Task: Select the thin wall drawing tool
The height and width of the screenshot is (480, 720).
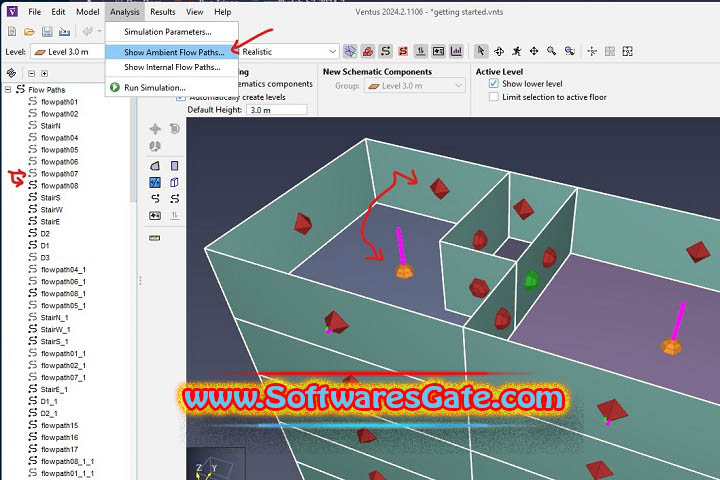Action: point(155,182)
